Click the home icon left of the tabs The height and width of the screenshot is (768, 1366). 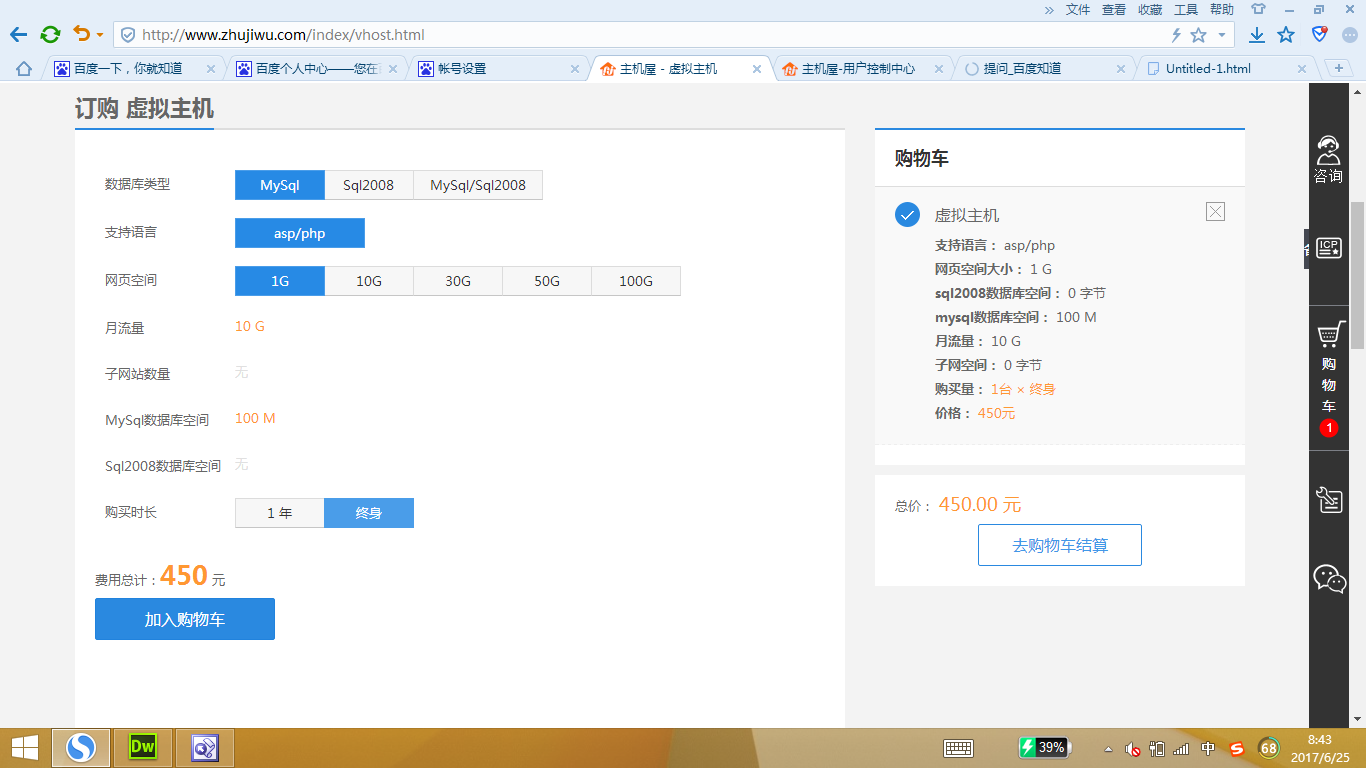point(24,69)
